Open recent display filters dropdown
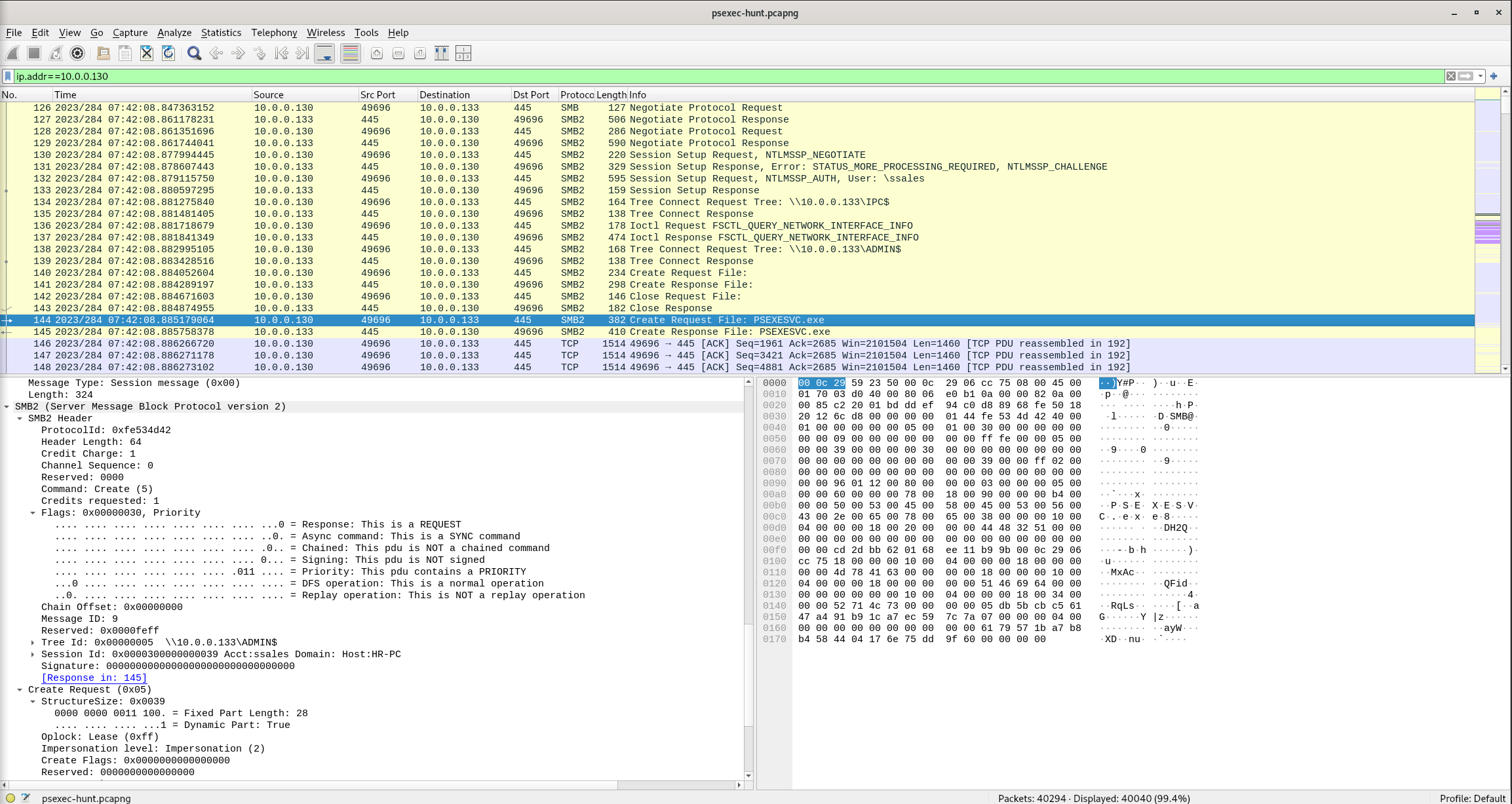 click(x=1481, y=77)
